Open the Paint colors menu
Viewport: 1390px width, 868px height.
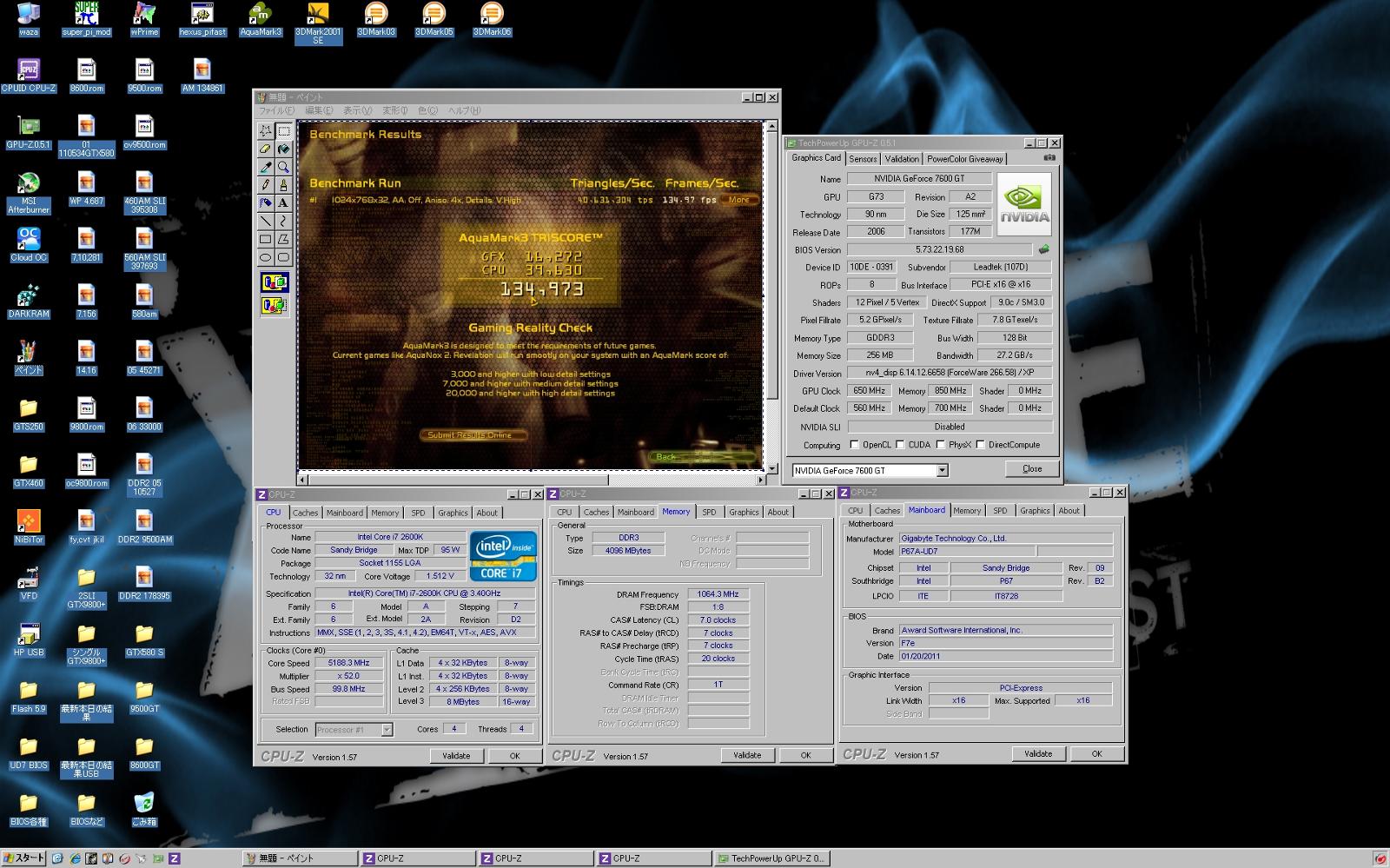pos(427,110)
